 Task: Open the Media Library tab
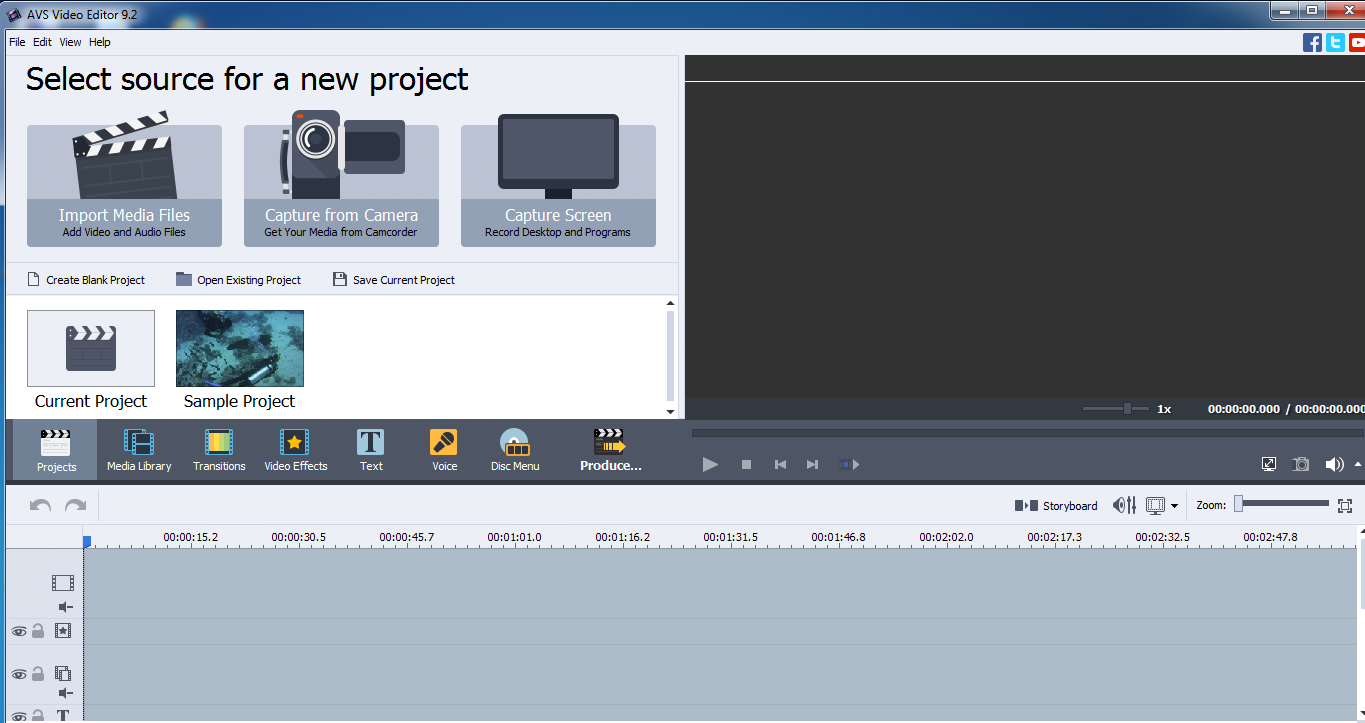click(x=139, y=450)
